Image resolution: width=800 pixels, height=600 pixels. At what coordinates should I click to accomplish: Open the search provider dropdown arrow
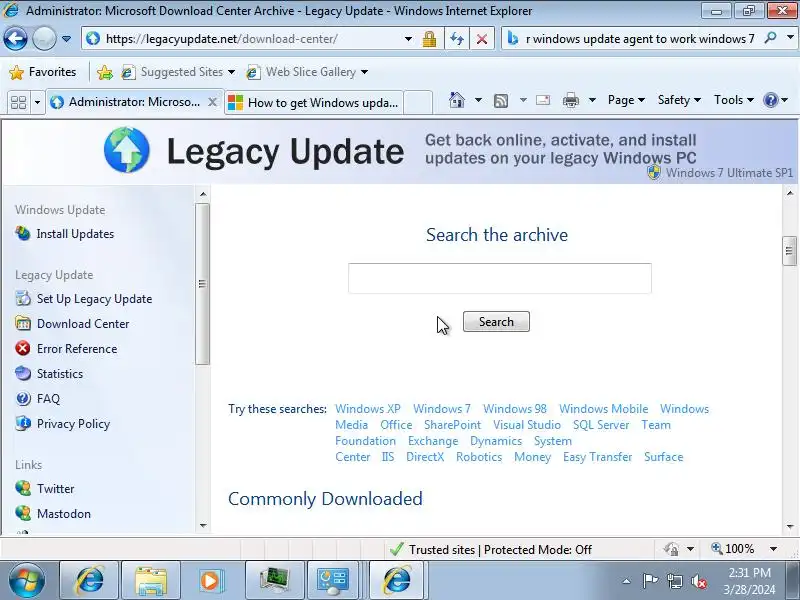coord(790,38)
